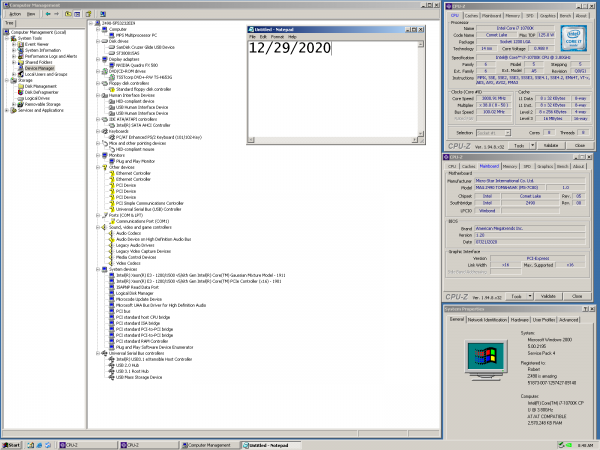Expand the Event Viewer node
The height and width of the screenshot is (450, 600).
15,44
